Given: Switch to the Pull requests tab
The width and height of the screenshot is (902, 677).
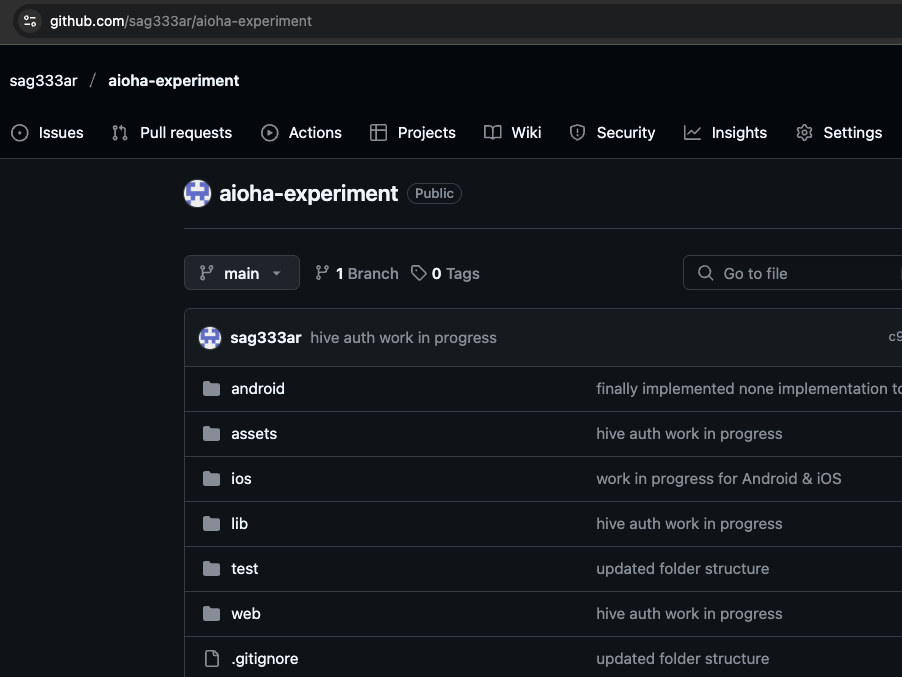Looking at the screenshot, I should 171,133.
